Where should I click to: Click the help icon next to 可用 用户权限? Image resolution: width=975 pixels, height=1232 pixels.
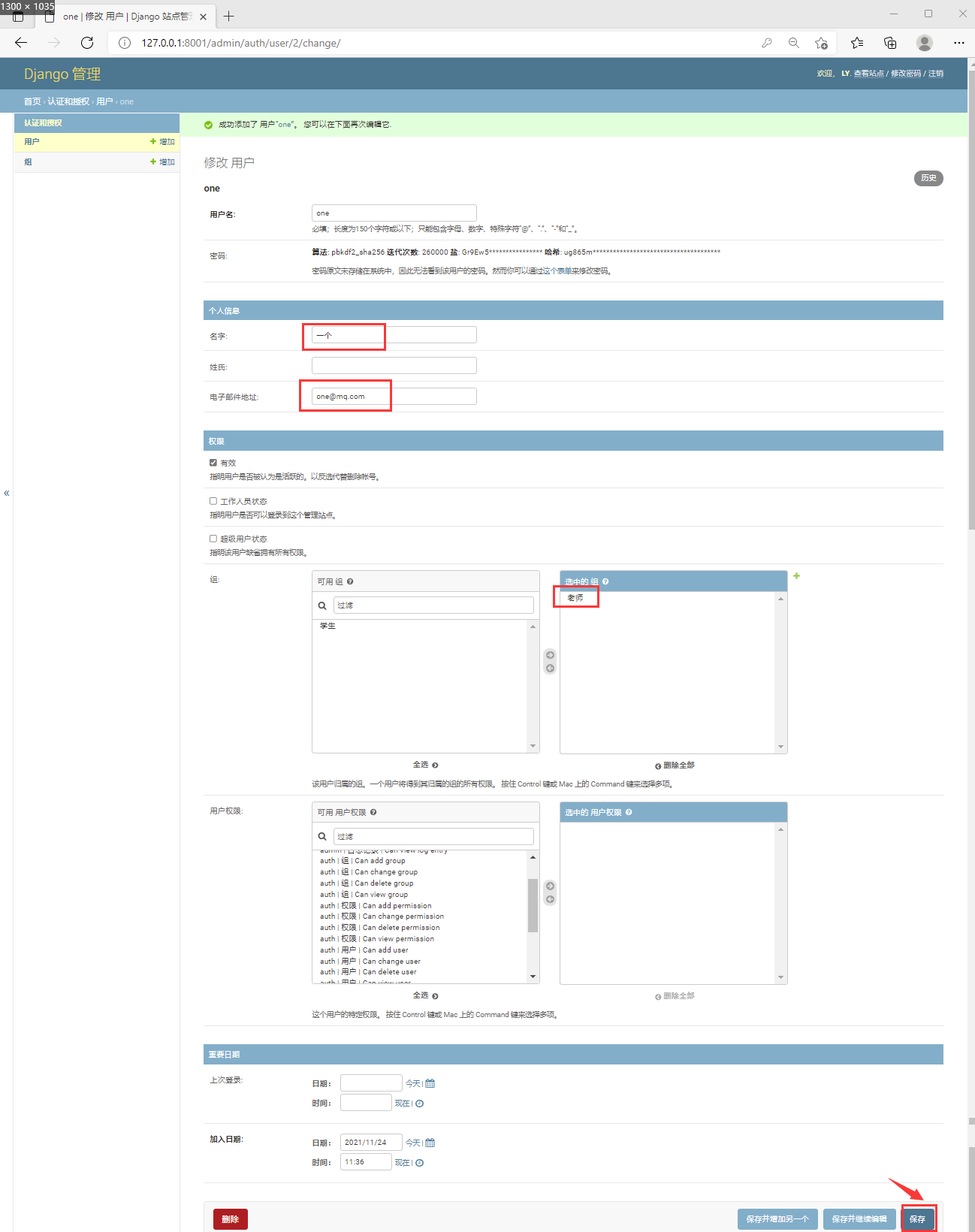(373, 812)
